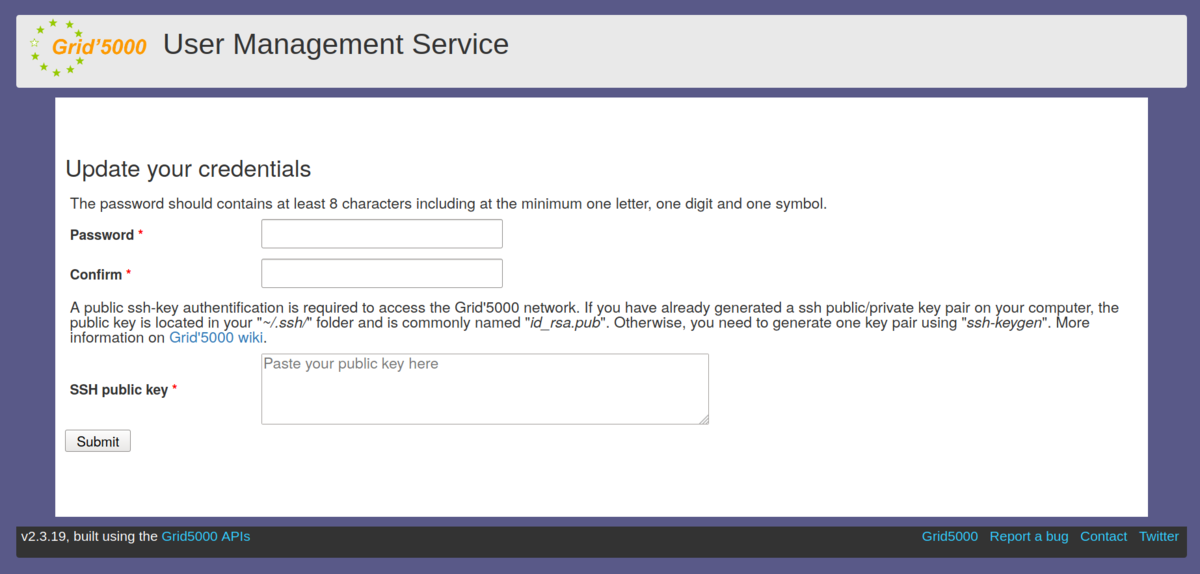Click the italic id_rsa.pub filename text
1200x574 pixels.
click(x=566, y=323)
